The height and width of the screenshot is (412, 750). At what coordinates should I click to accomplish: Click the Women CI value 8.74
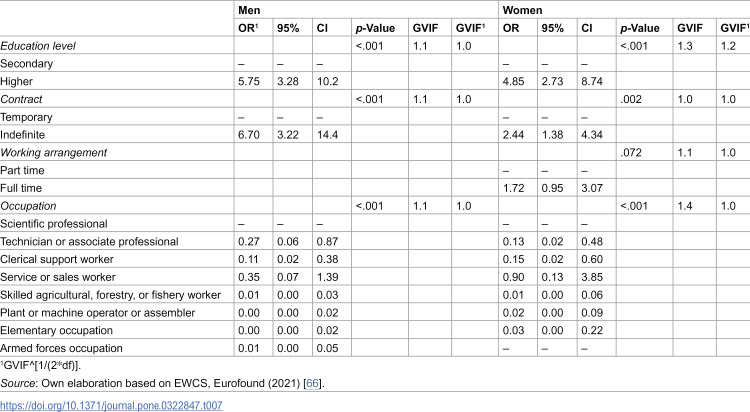pyautogui.click(x=592, y=81)
